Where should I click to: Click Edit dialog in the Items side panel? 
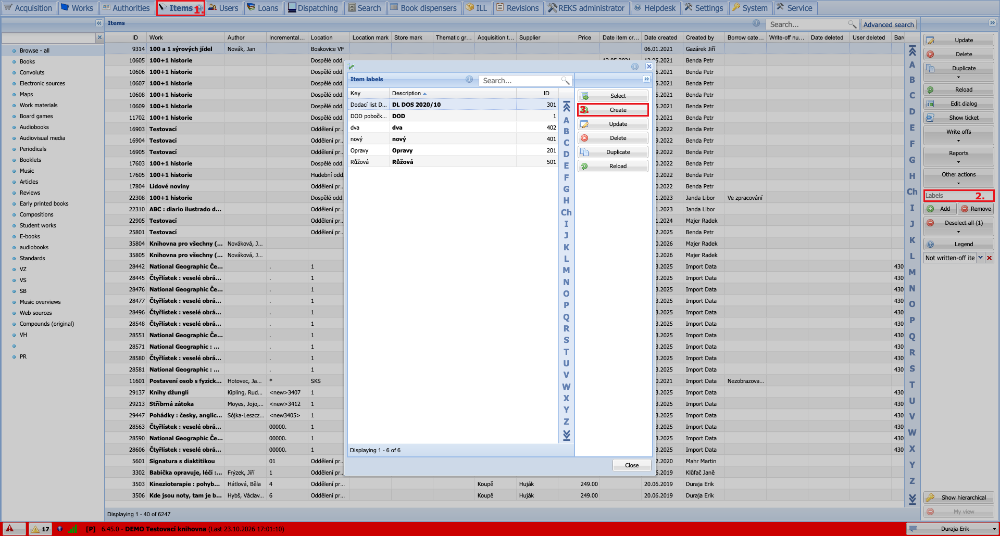[x=959, y=103]
